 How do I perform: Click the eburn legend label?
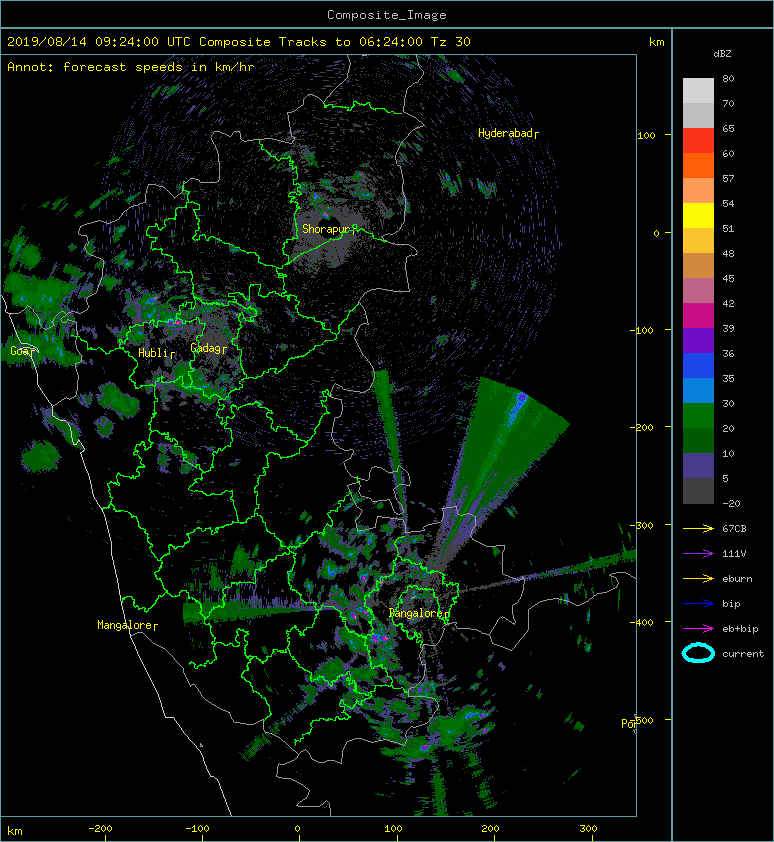tap(737, 579)
